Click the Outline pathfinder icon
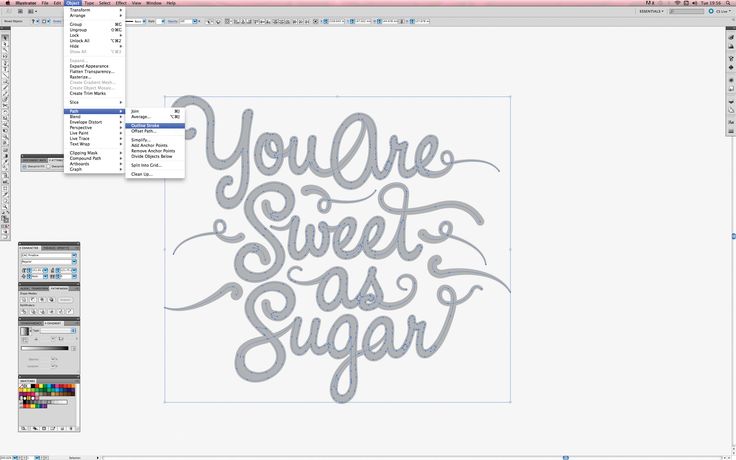 [x=60, y=311]
